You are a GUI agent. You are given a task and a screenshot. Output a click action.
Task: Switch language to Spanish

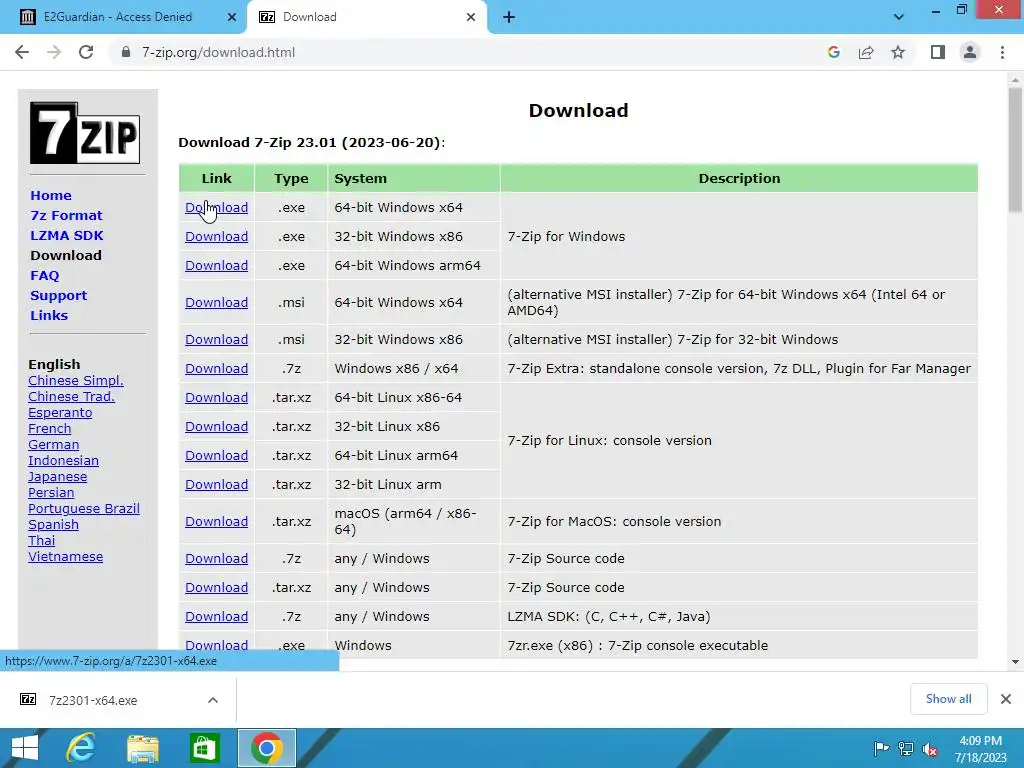click(x=54, y=524)
